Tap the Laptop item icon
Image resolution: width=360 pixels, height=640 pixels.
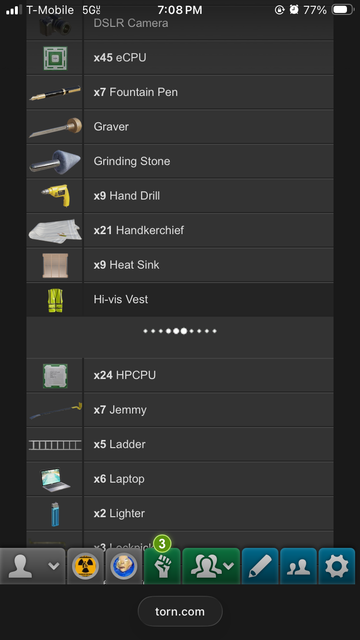point(55,479)
